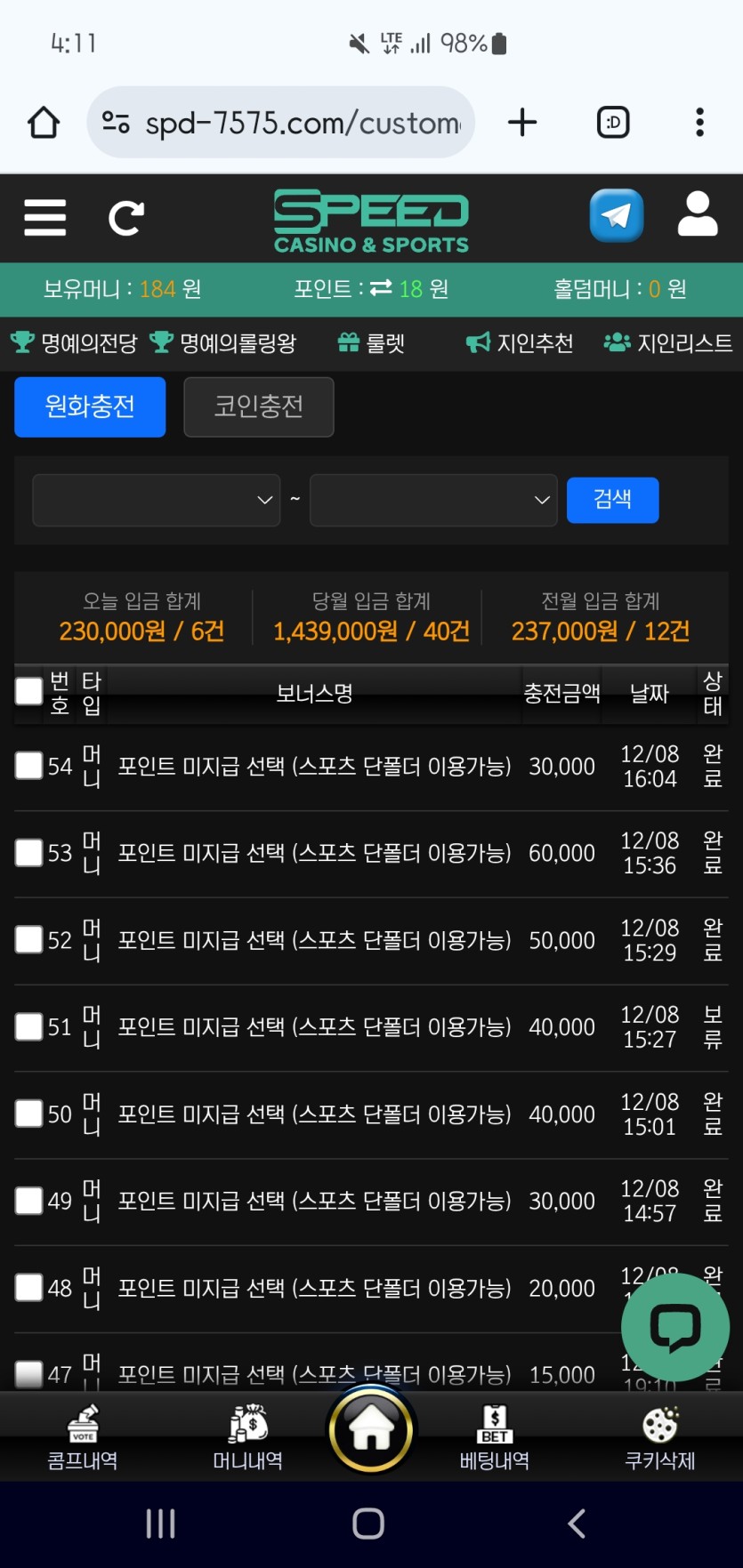The height and width of the screenshot is (1568, 743).
Task: Go to home via center house icon
Action: point(371,1430)
